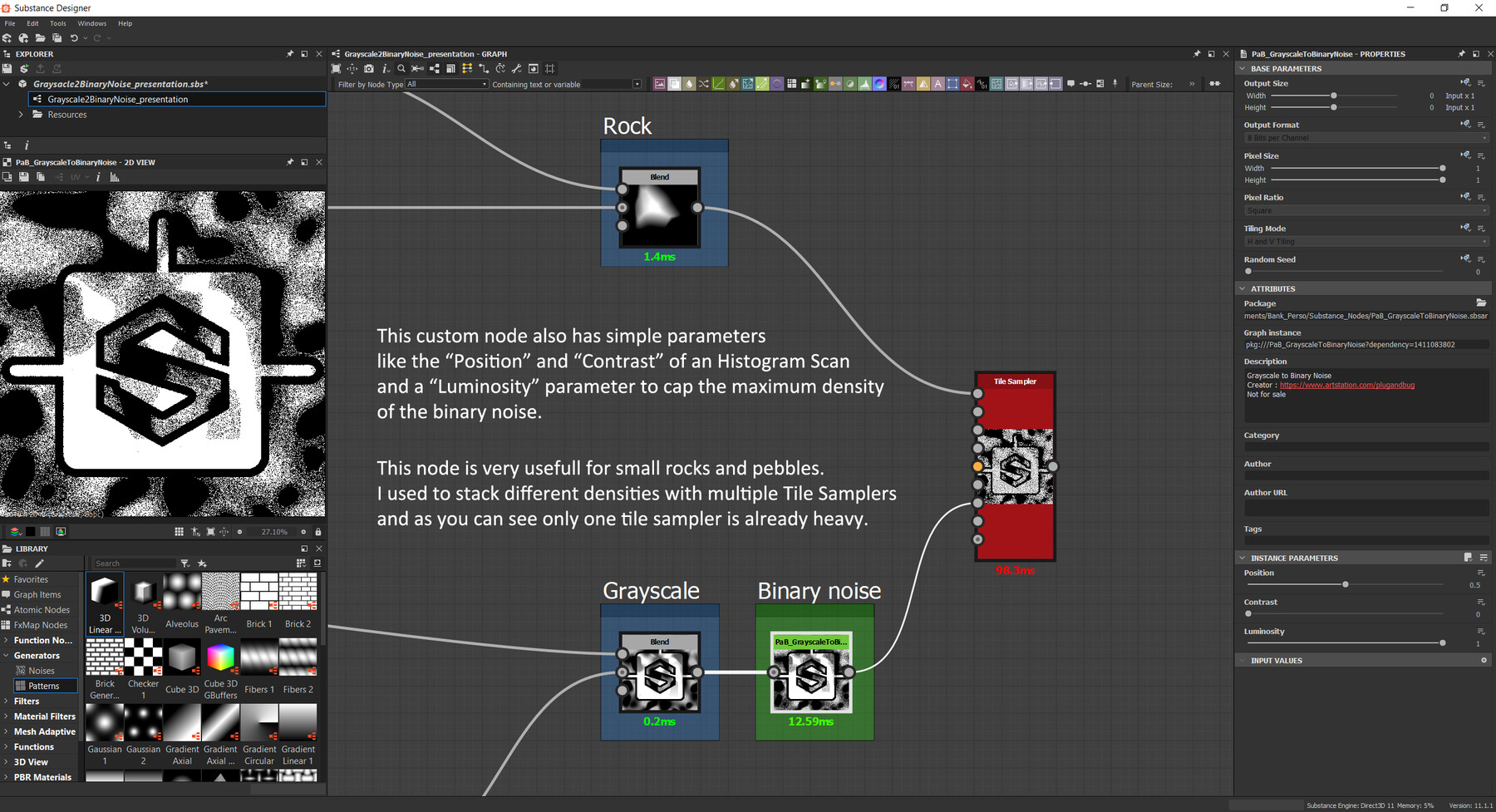Add an HSL color wheel node
1496x812 pixels.
pos(879,84)
